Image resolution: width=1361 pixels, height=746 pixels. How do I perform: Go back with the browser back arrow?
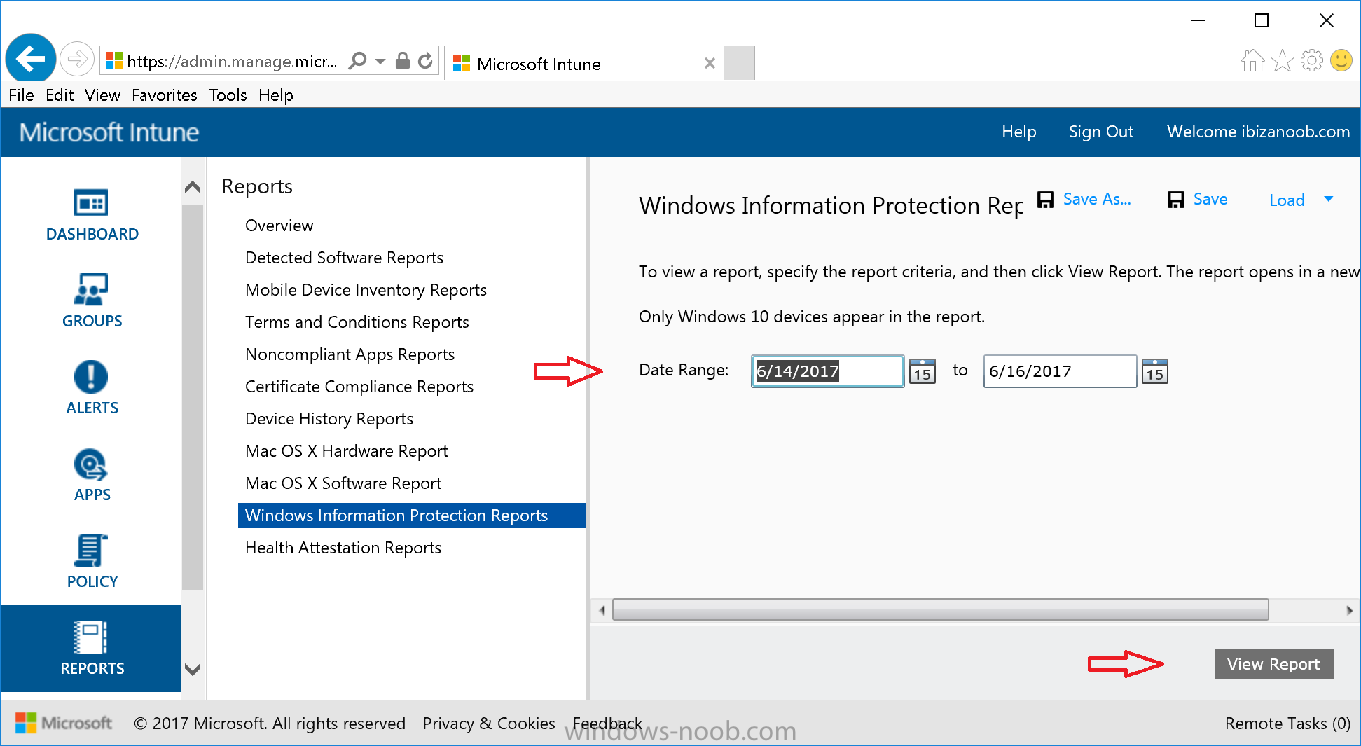(32, 60)
